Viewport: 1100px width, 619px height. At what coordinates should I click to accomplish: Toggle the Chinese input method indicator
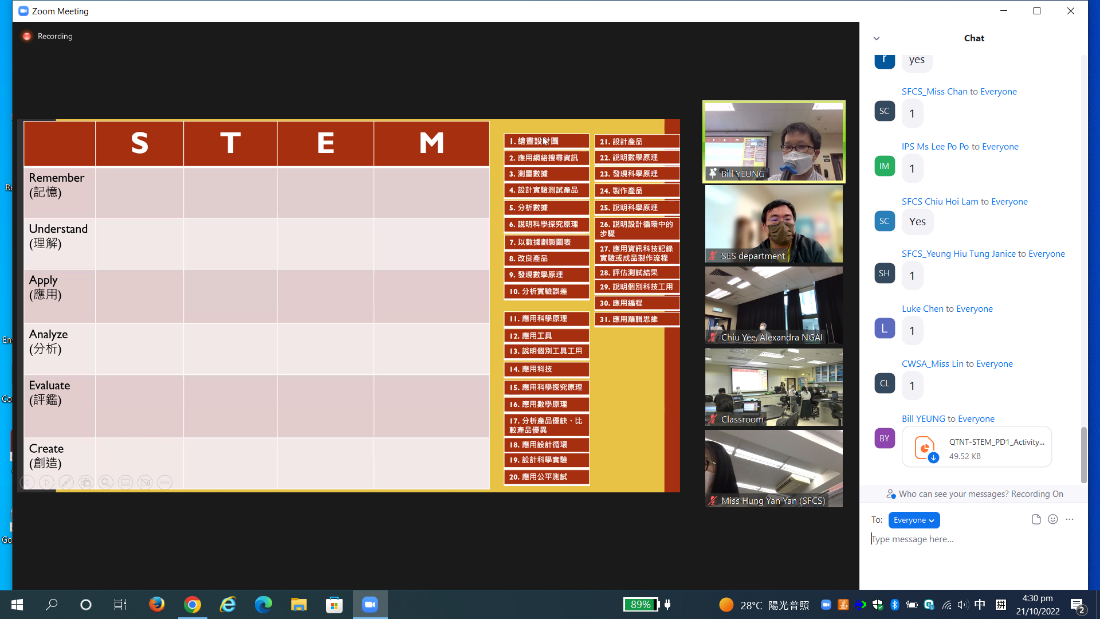coord(979,605)
